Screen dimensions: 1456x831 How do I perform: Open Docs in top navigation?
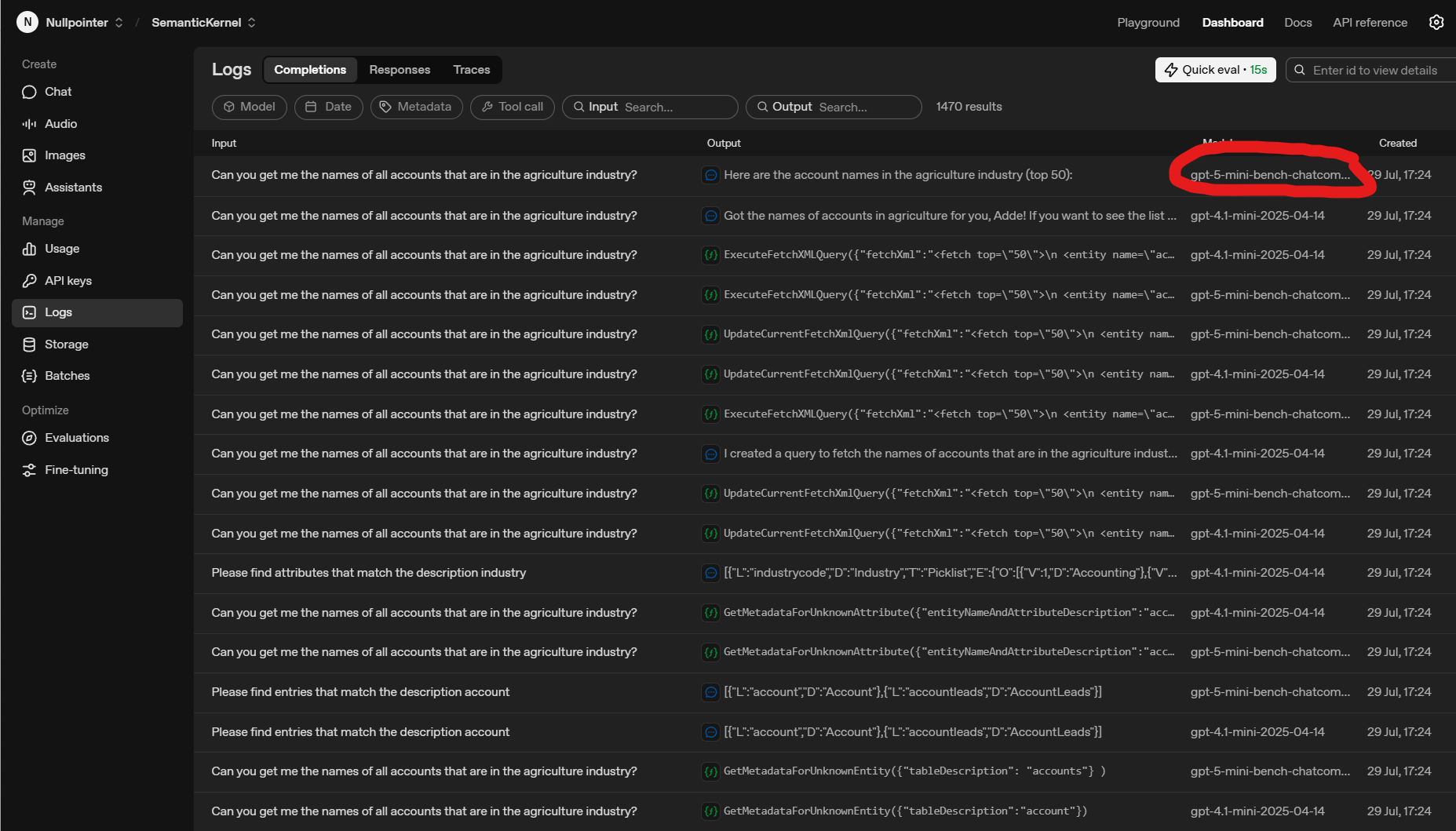coord(1297,22)
